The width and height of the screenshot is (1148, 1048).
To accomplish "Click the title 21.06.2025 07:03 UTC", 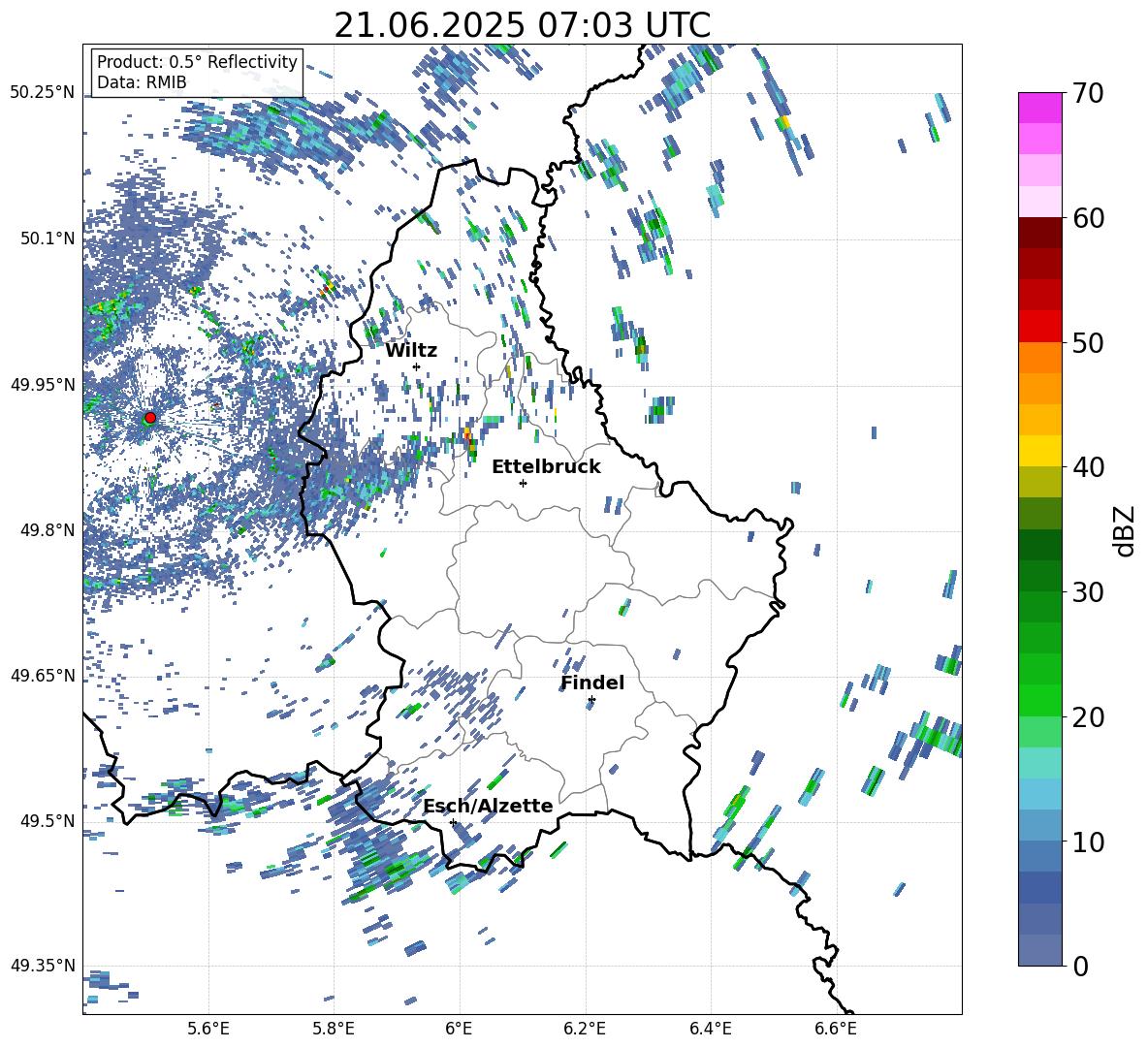I will click(x=522, y=25).
